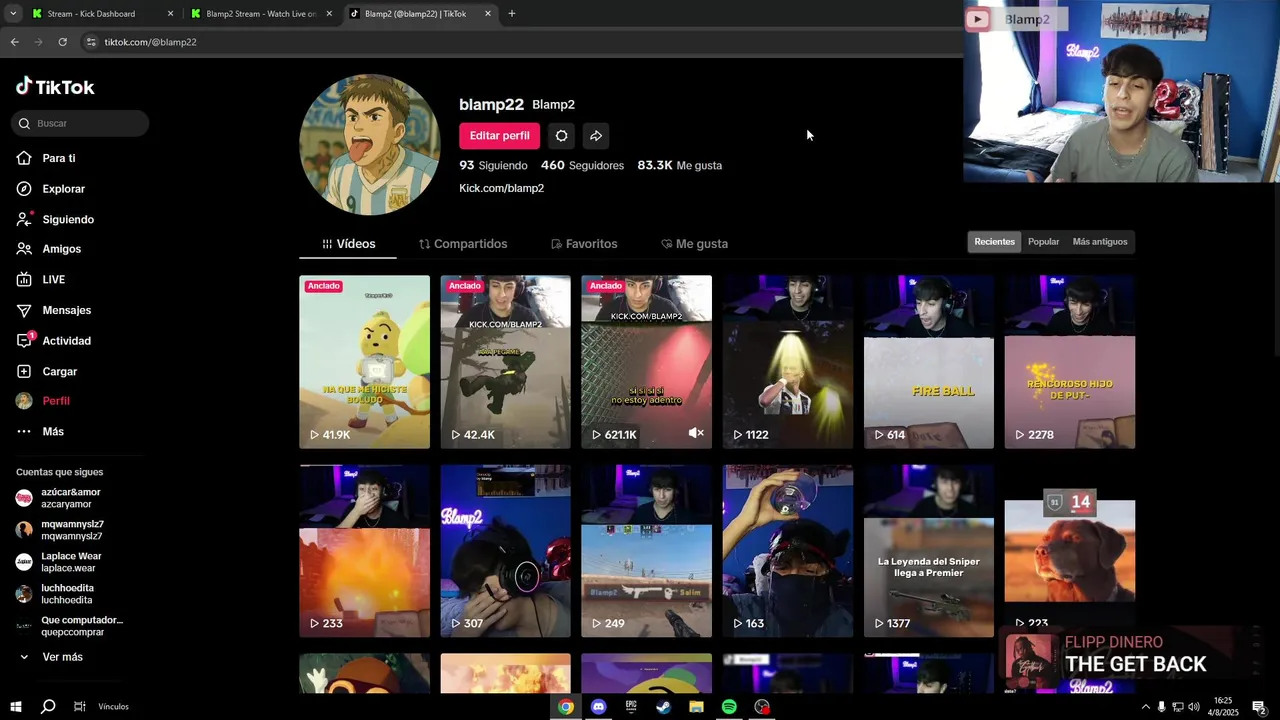Open video with 1122 views
1280x720 pixels.
coord(788,362)
